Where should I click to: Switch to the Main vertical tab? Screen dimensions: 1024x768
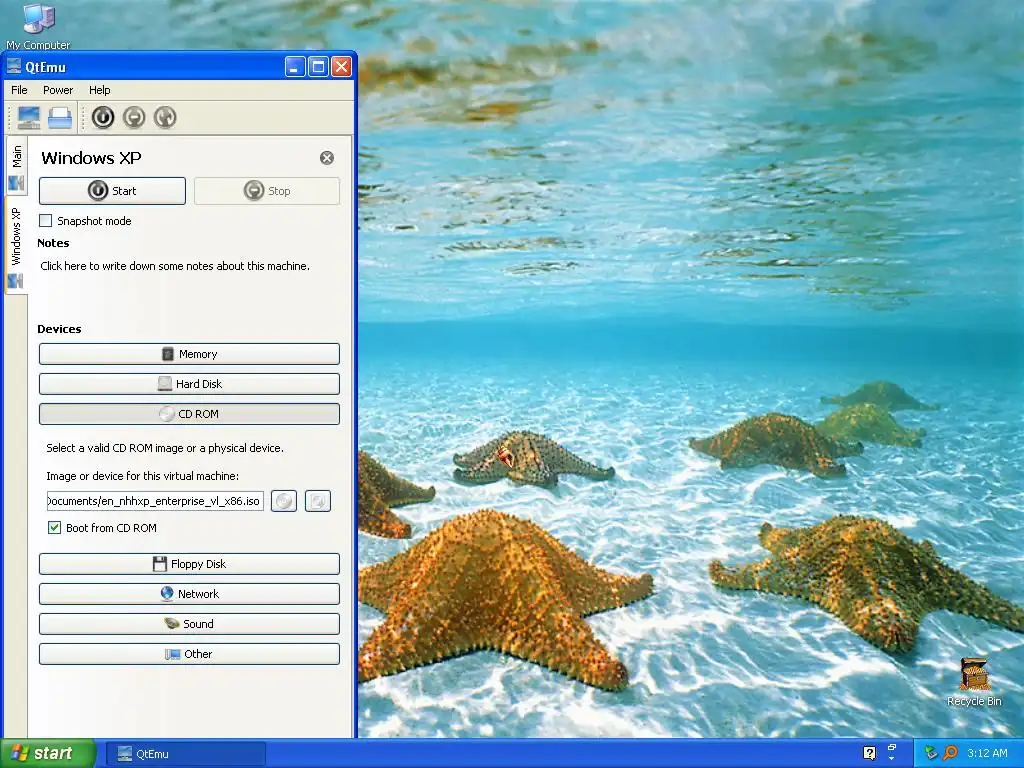coord(16,167)
